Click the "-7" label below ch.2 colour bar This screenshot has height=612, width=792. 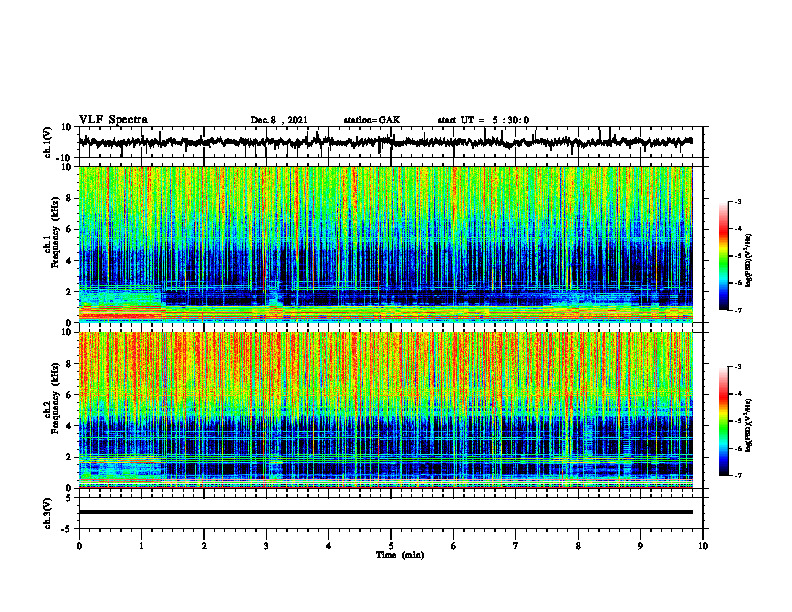[x=738, y=476]
